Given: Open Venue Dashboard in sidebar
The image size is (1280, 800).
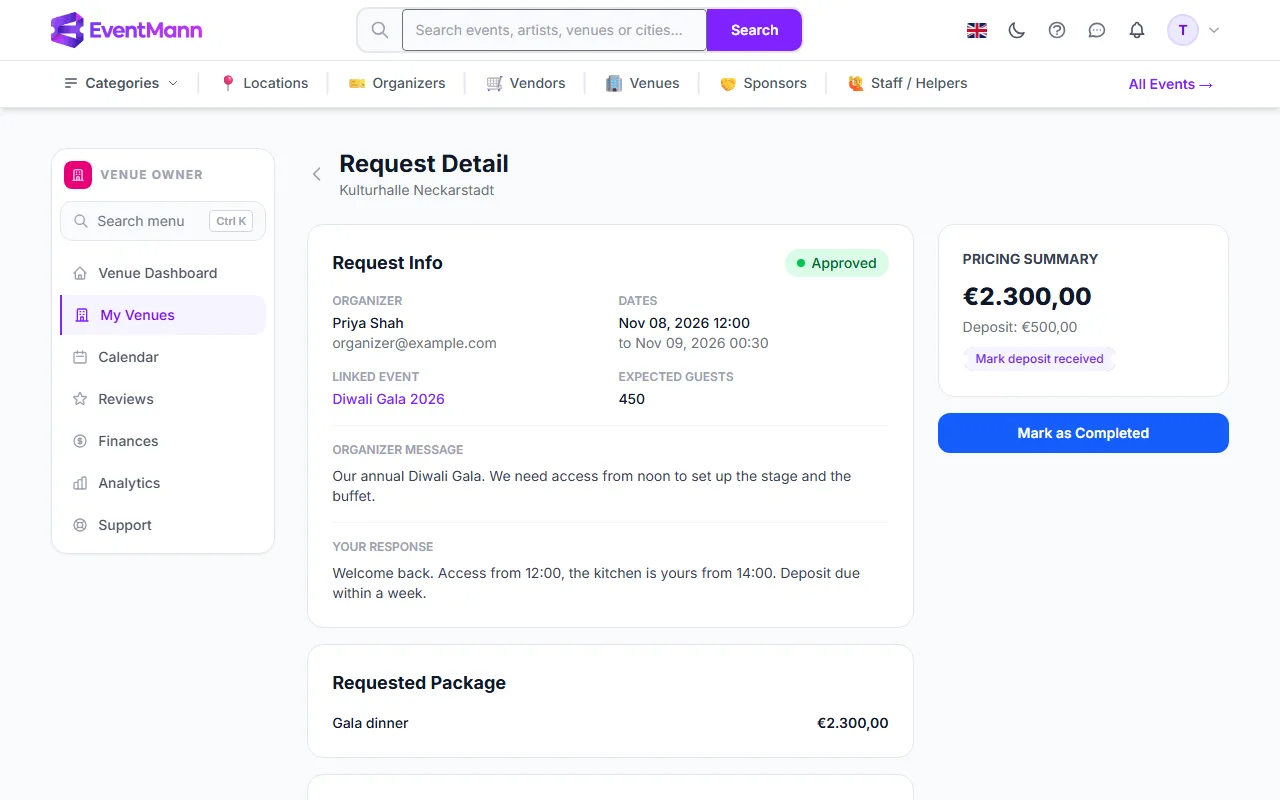Looking at the screenshot, I should click(163, 273).
